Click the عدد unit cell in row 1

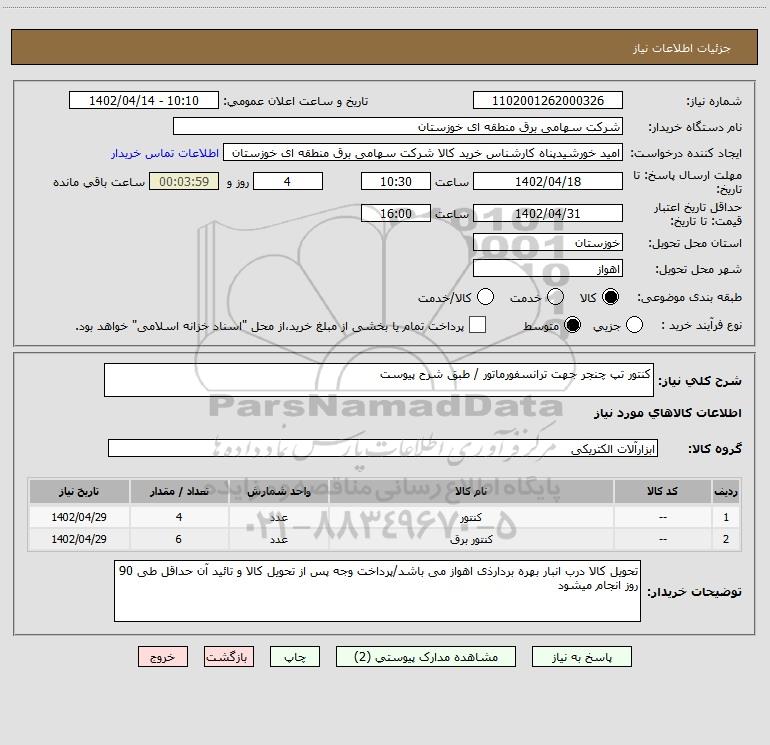(278, 517)
